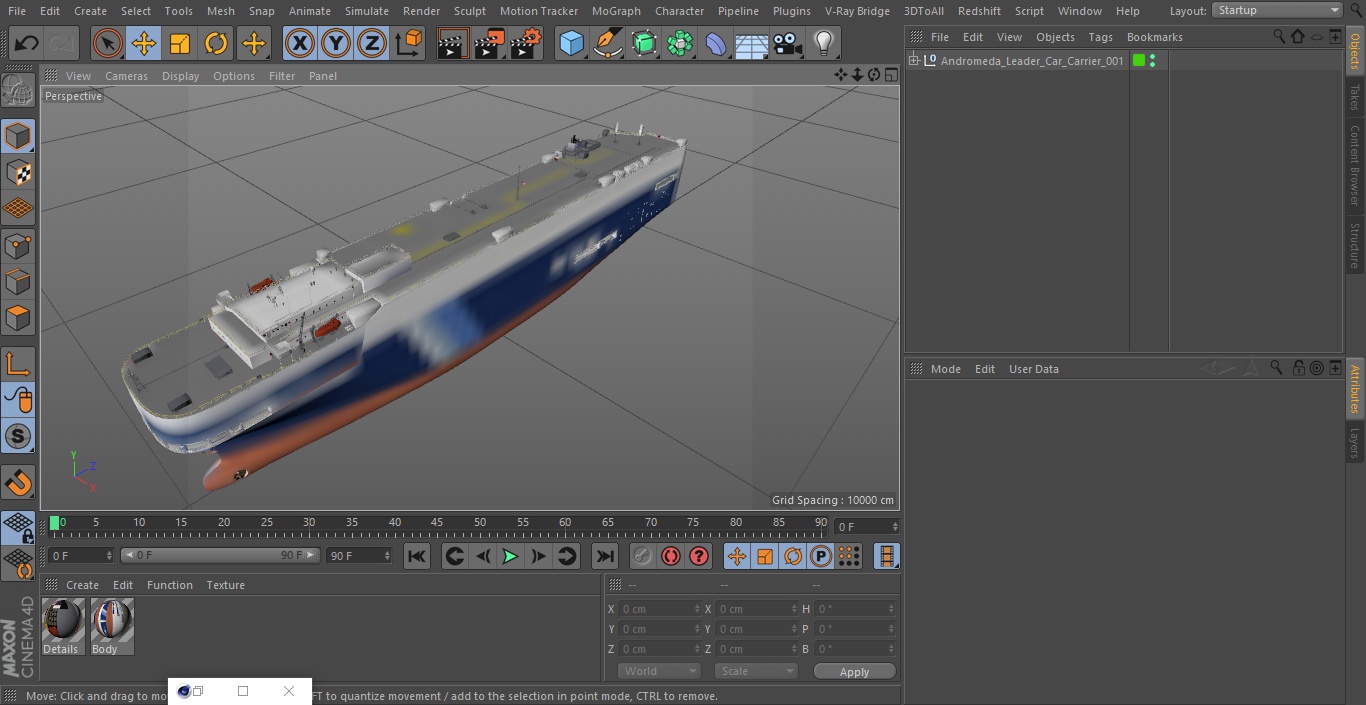Toggle Rotation keyframe recording
The height and width of the screenshot is (705, 1366).
(793, 556)
